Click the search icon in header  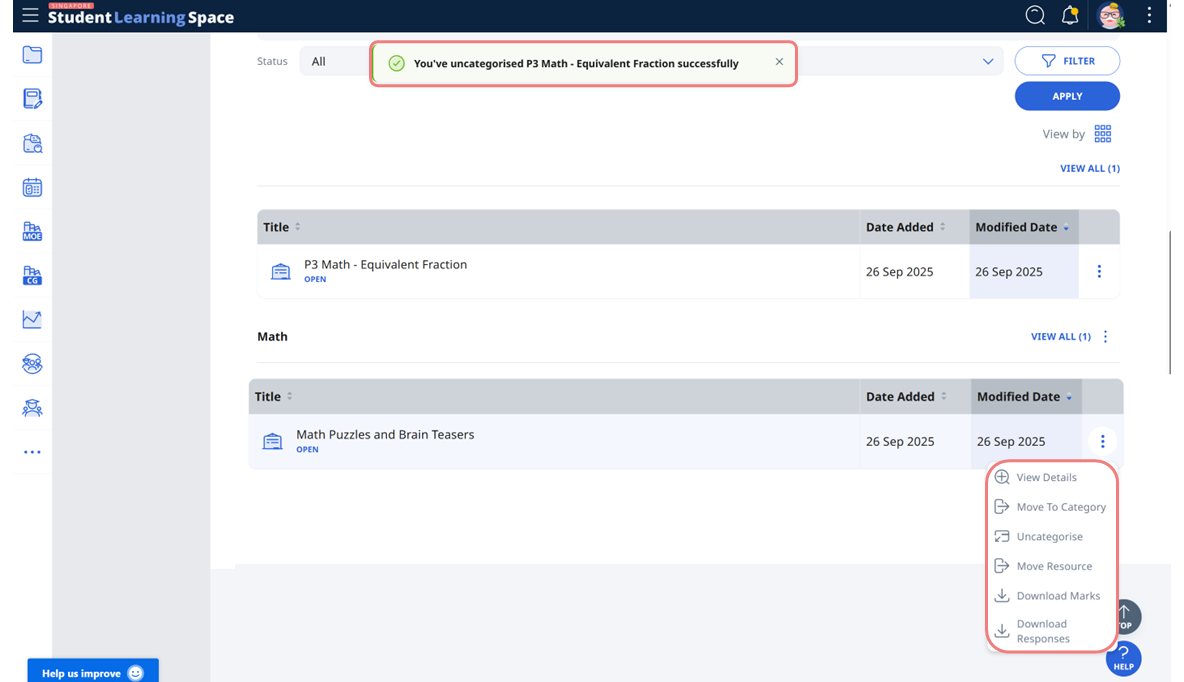(x=1035, y=15)
